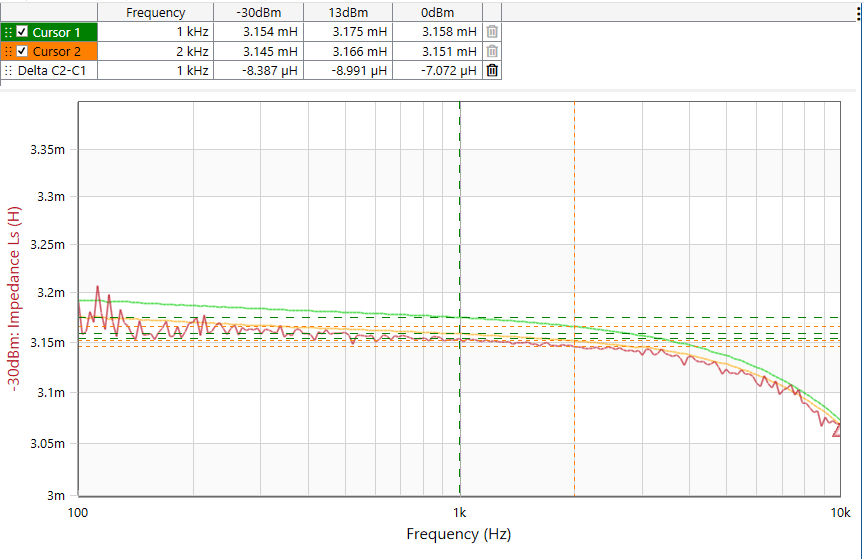Delete Cursor 1 with its trash icon

tap(492, 32)
